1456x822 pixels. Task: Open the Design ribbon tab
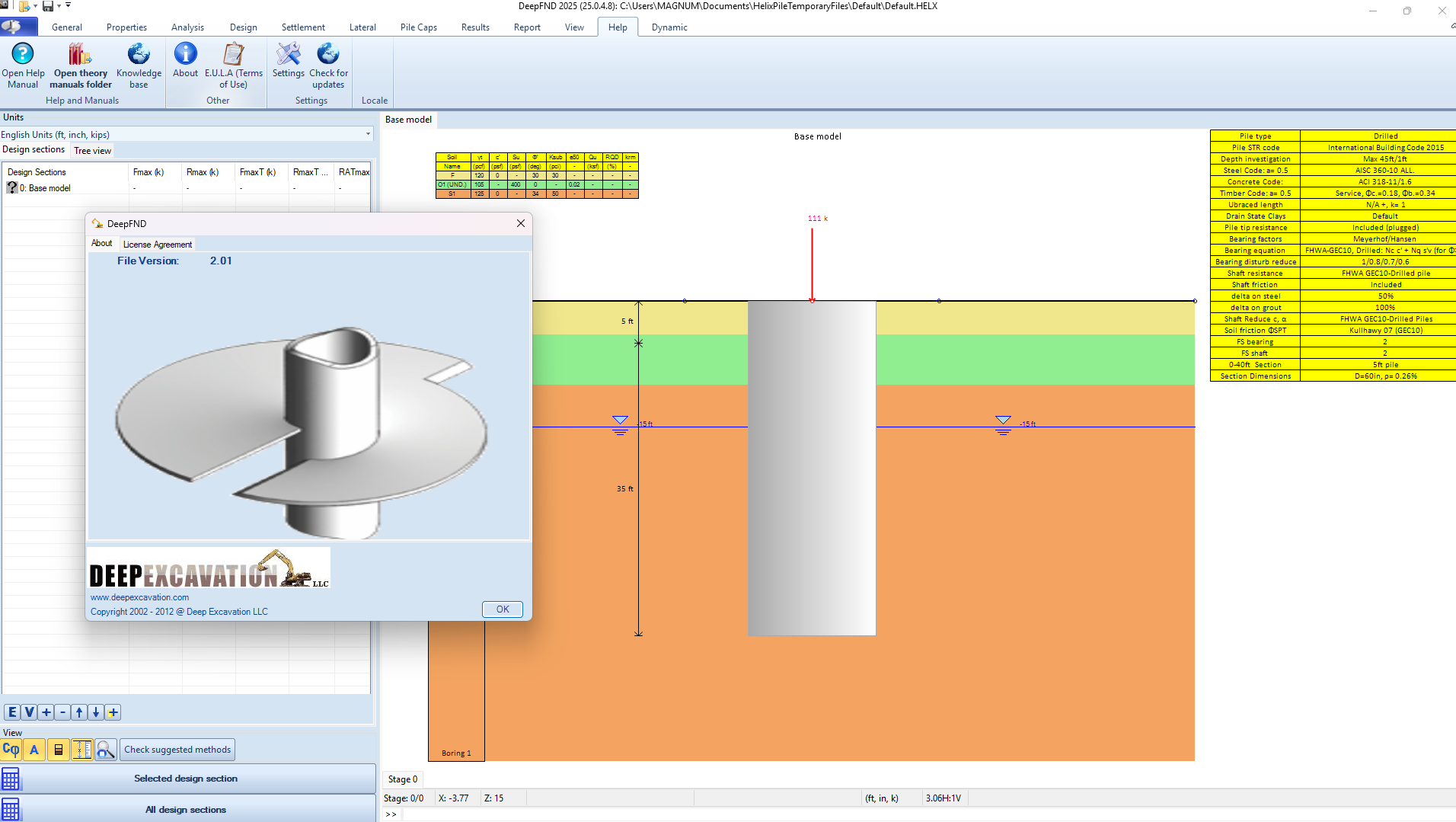[x=243, y=27]
